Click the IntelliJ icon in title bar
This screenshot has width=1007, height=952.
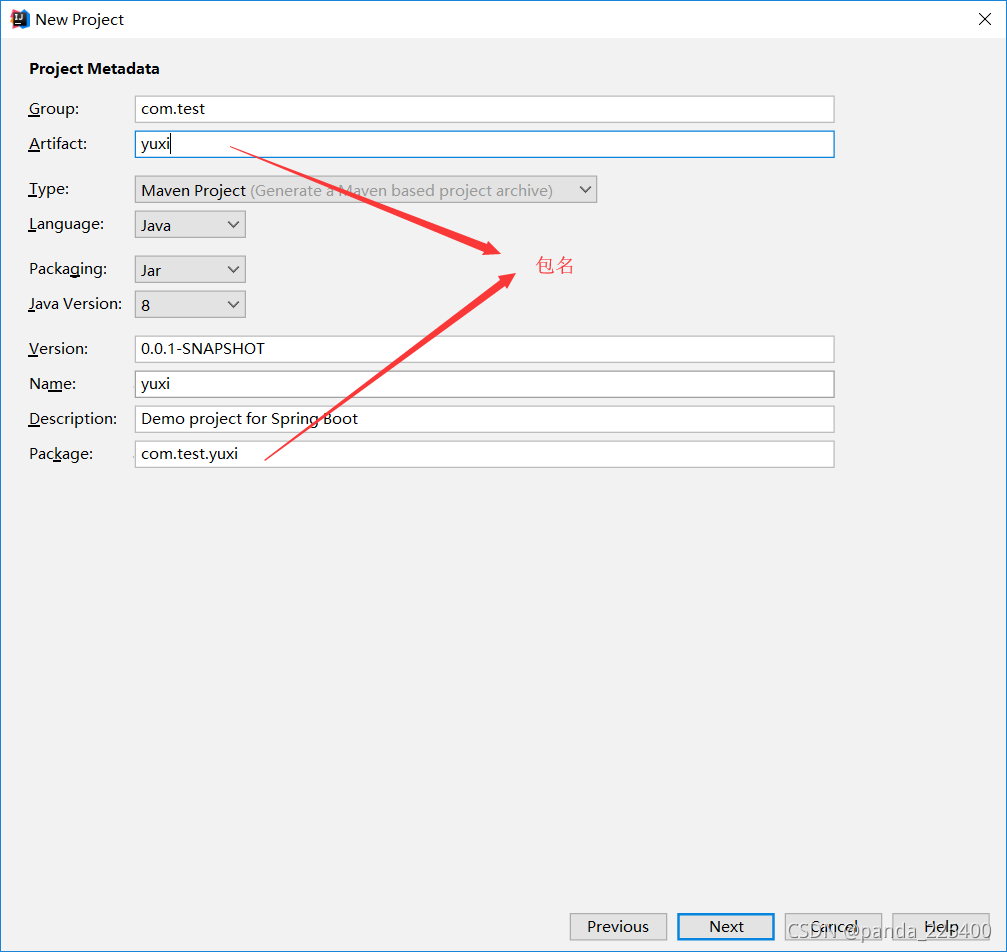[x=19, y=19]
